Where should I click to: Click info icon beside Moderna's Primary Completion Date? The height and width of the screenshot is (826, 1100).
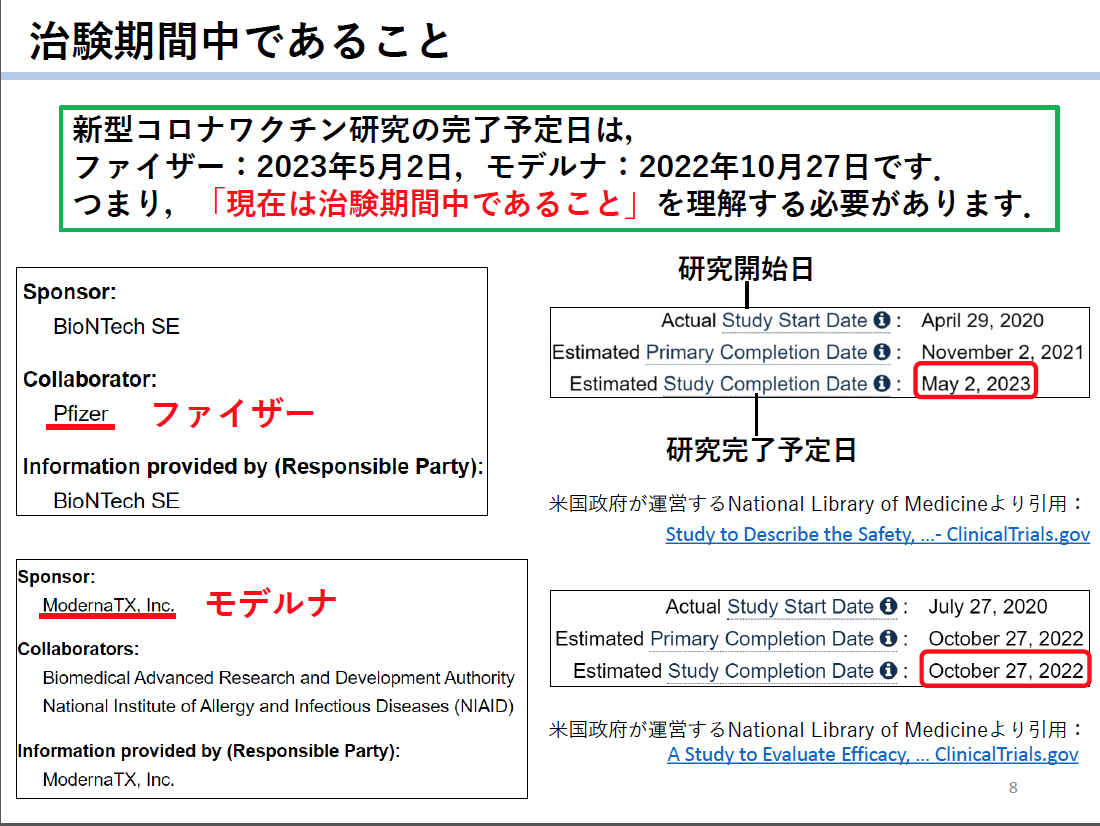coord(888,638)
